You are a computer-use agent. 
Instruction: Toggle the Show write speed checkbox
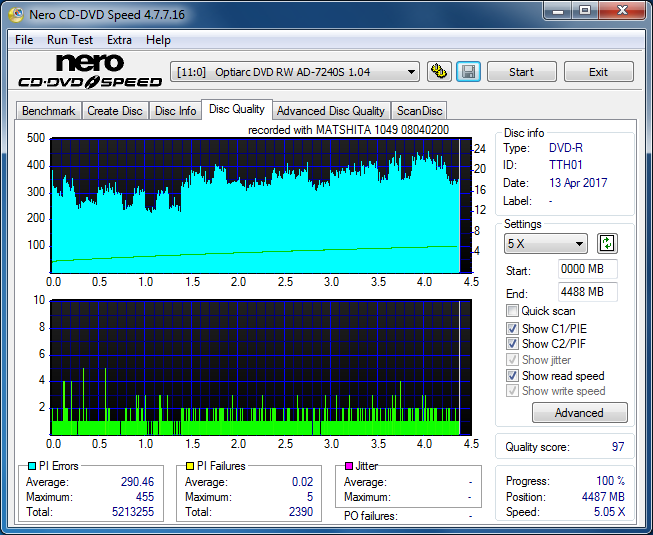(x=512, y=391)
